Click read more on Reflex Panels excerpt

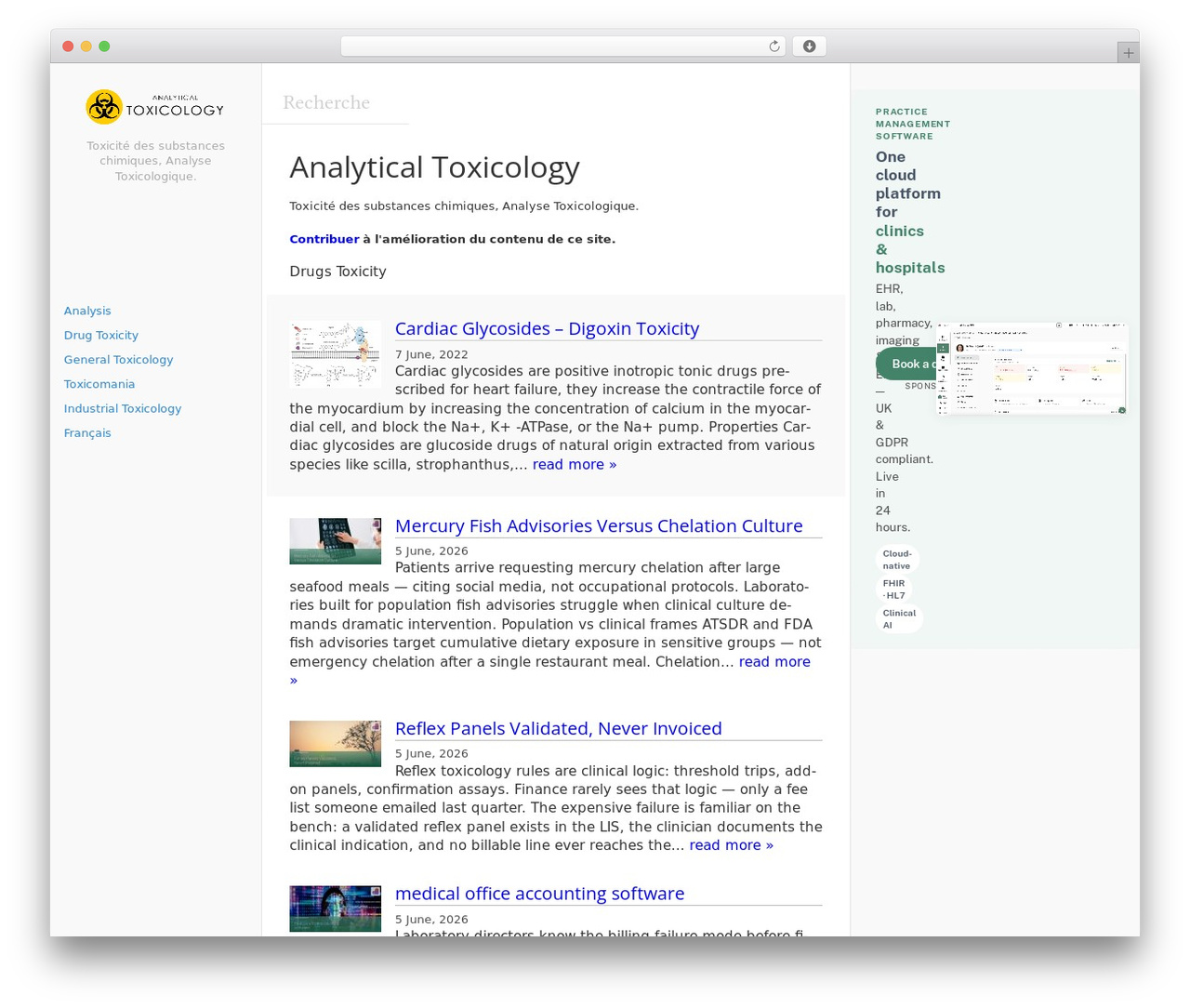732,845
